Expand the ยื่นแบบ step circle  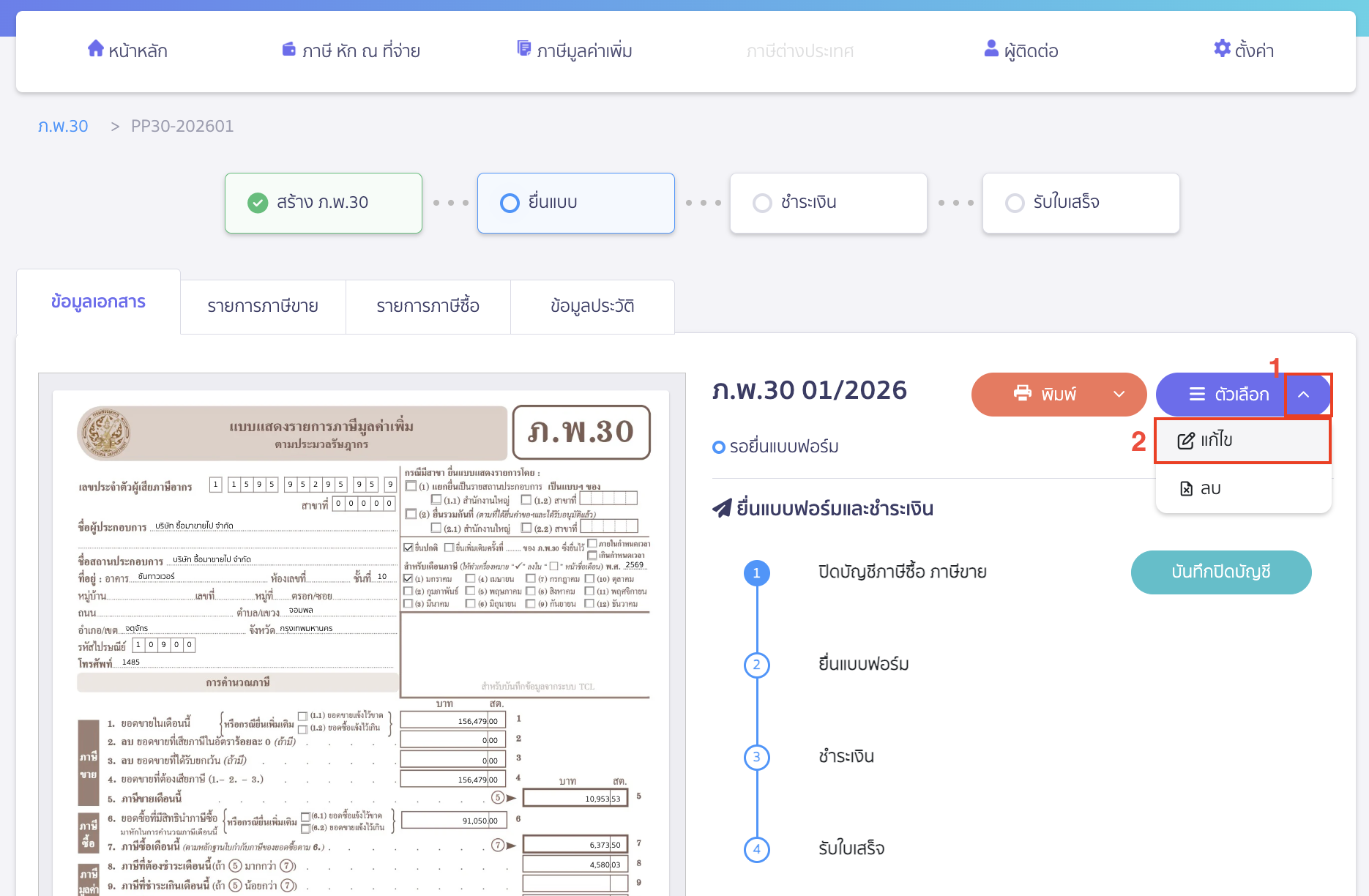tap(510, 203)
